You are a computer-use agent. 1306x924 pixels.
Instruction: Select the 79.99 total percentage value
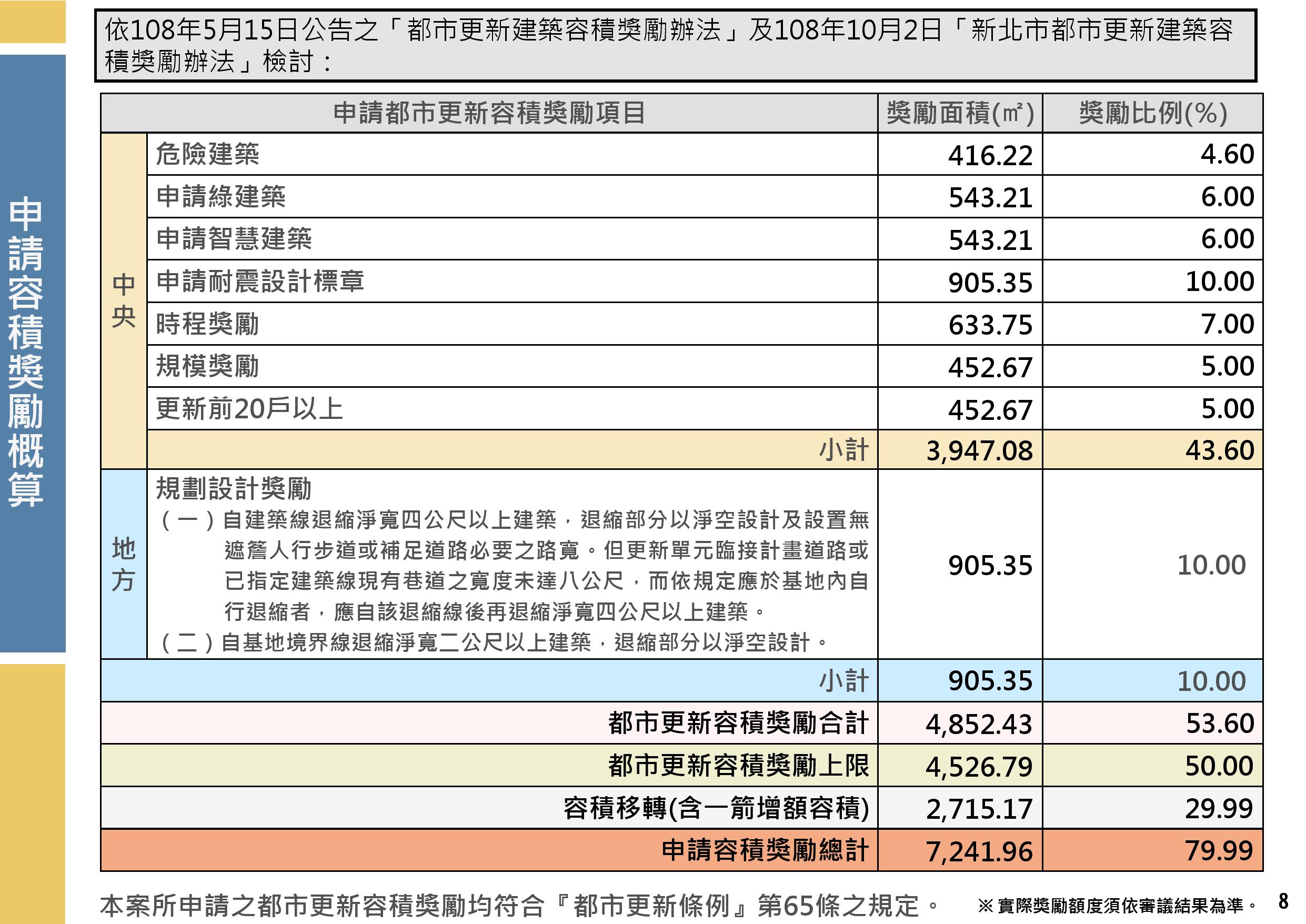click(1219, 851)
